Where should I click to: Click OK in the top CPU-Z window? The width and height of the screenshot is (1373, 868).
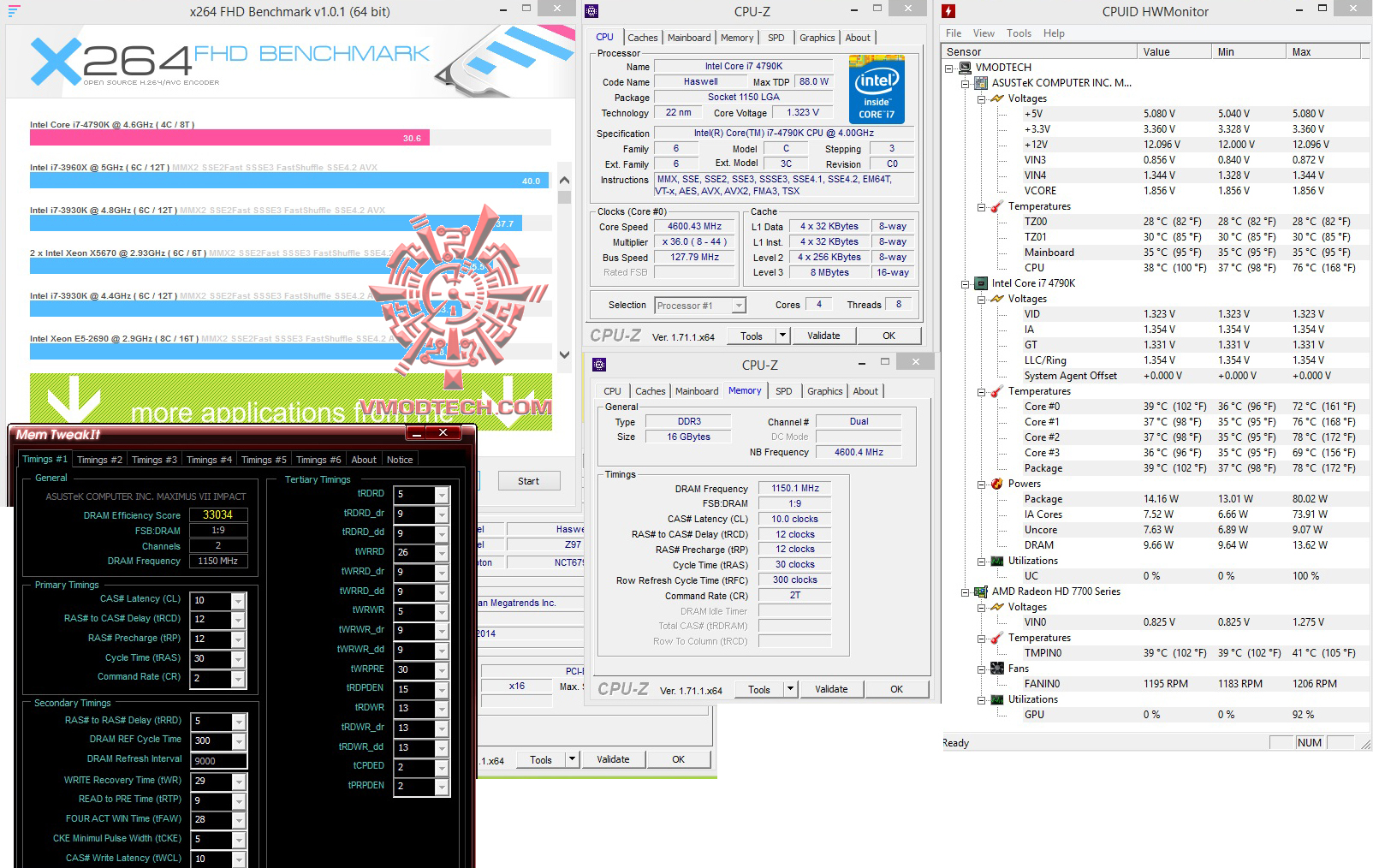(x=889, y=336)
